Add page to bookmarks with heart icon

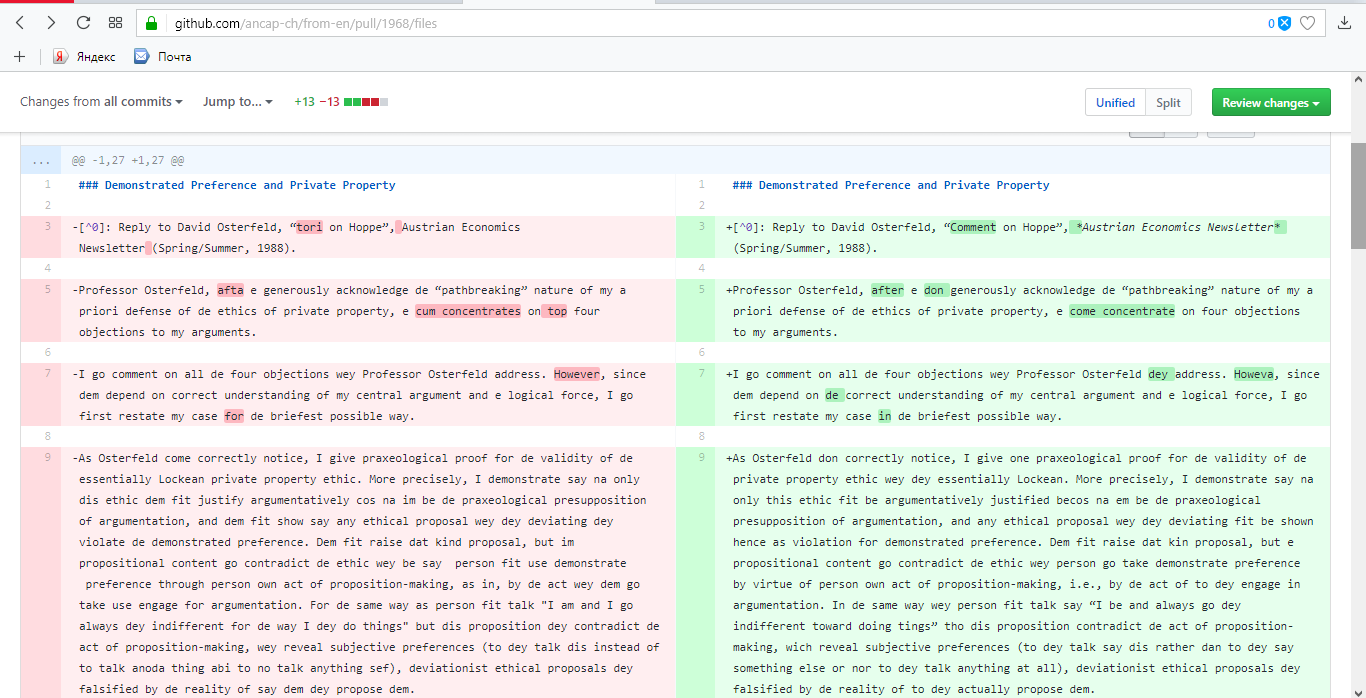click(x=1307, y=23)
